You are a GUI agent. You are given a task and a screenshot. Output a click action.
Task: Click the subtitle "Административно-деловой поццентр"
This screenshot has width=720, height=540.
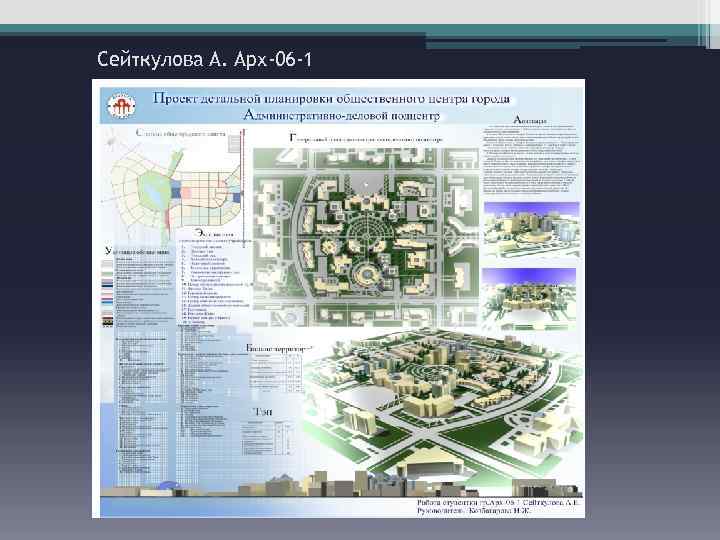[x=341, y=115]
